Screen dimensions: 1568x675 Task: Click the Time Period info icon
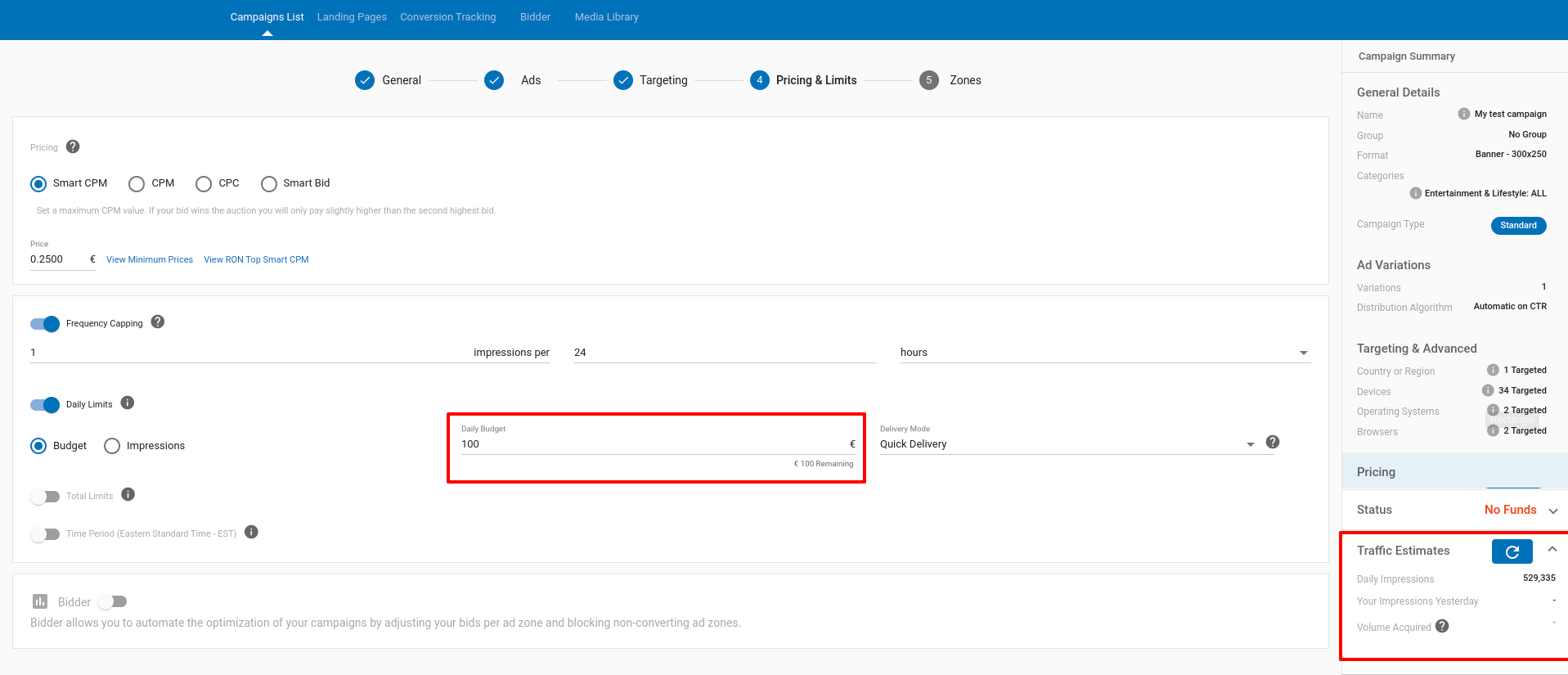click(252, 532)
